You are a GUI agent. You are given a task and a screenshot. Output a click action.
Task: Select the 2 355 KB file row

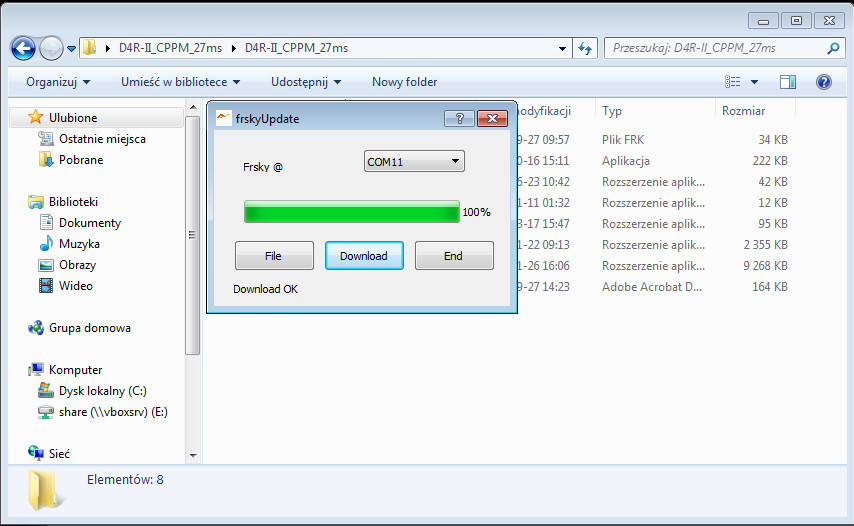[654, 245]
